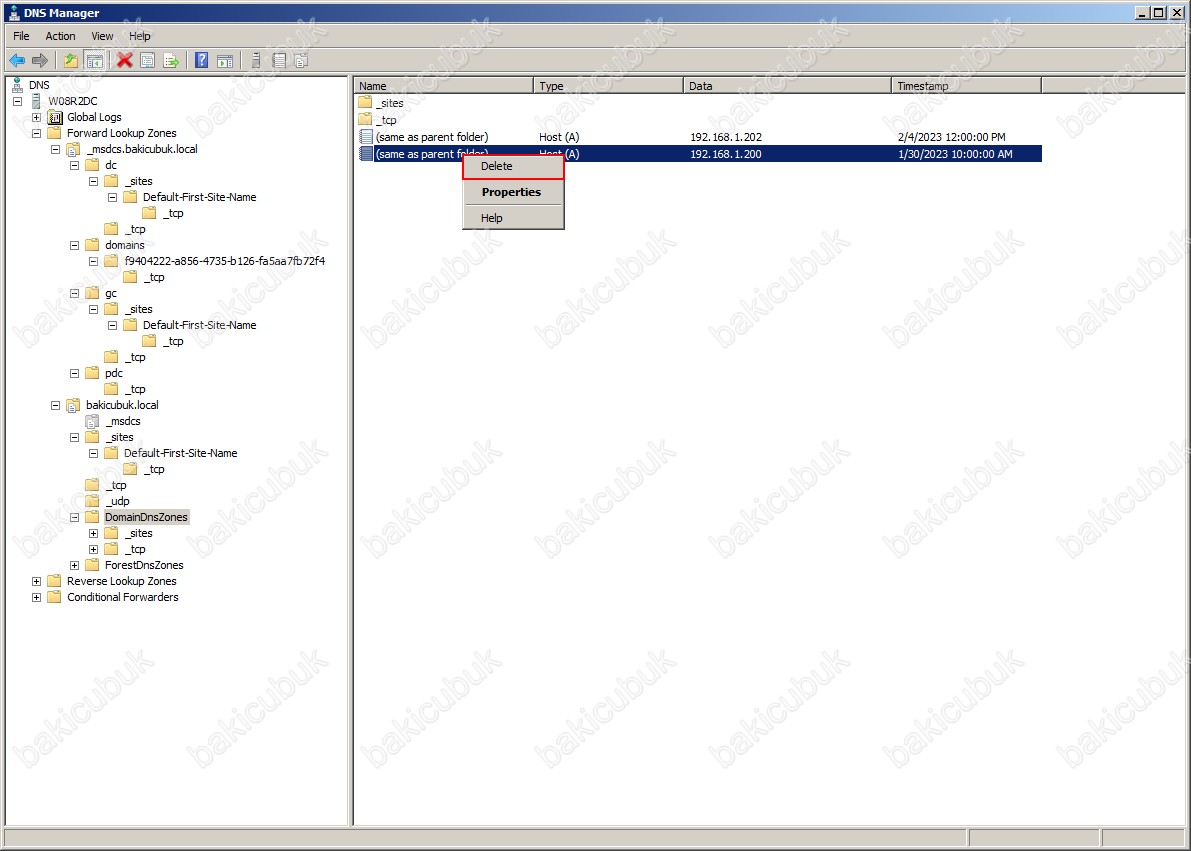
Task: Click the blue Back arrow in toolbar
Action: [16, 61]
